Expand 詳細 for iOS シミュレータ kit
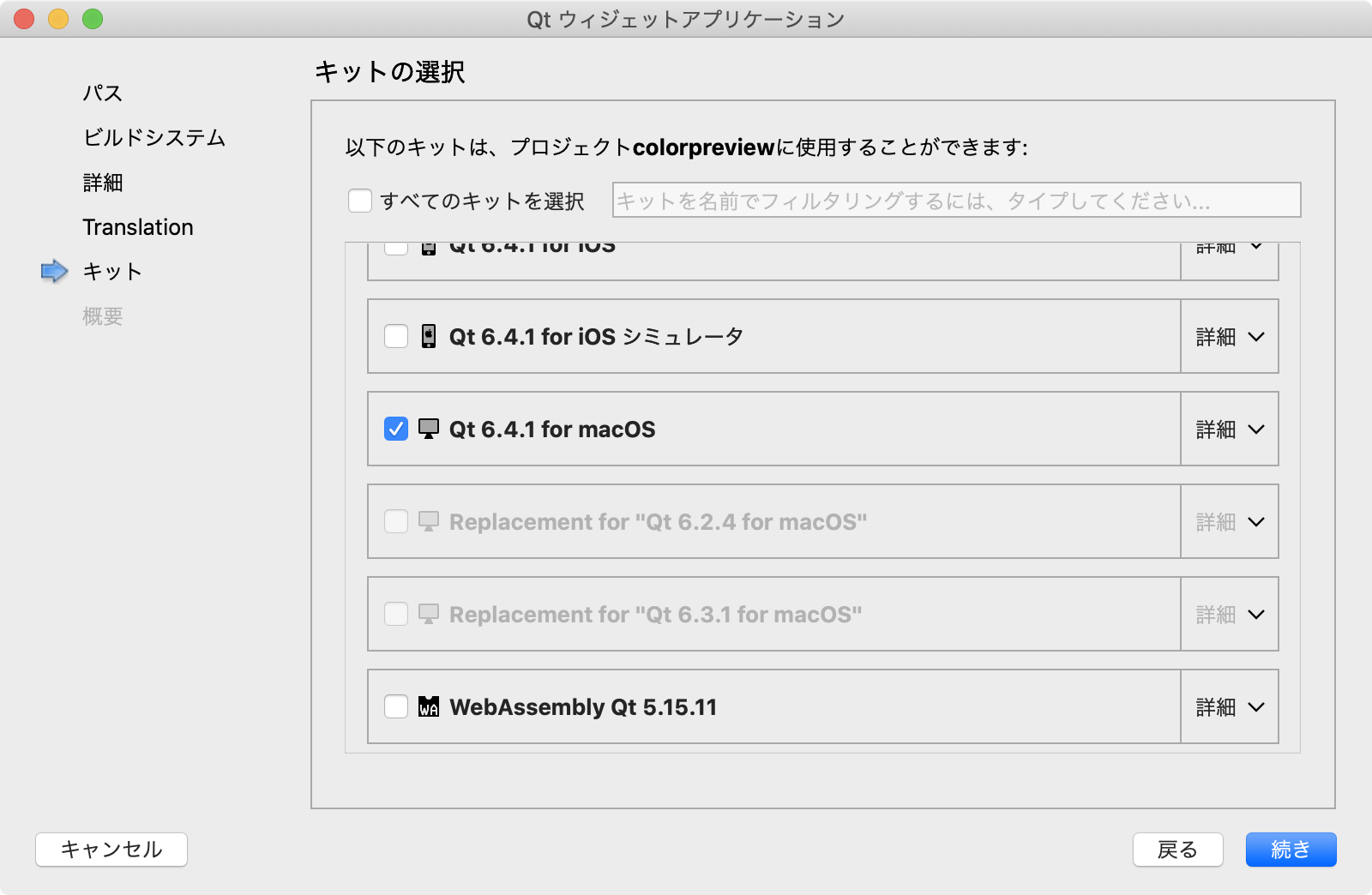This screenshot has height=895, width=1372. [x=1230, y=336]
